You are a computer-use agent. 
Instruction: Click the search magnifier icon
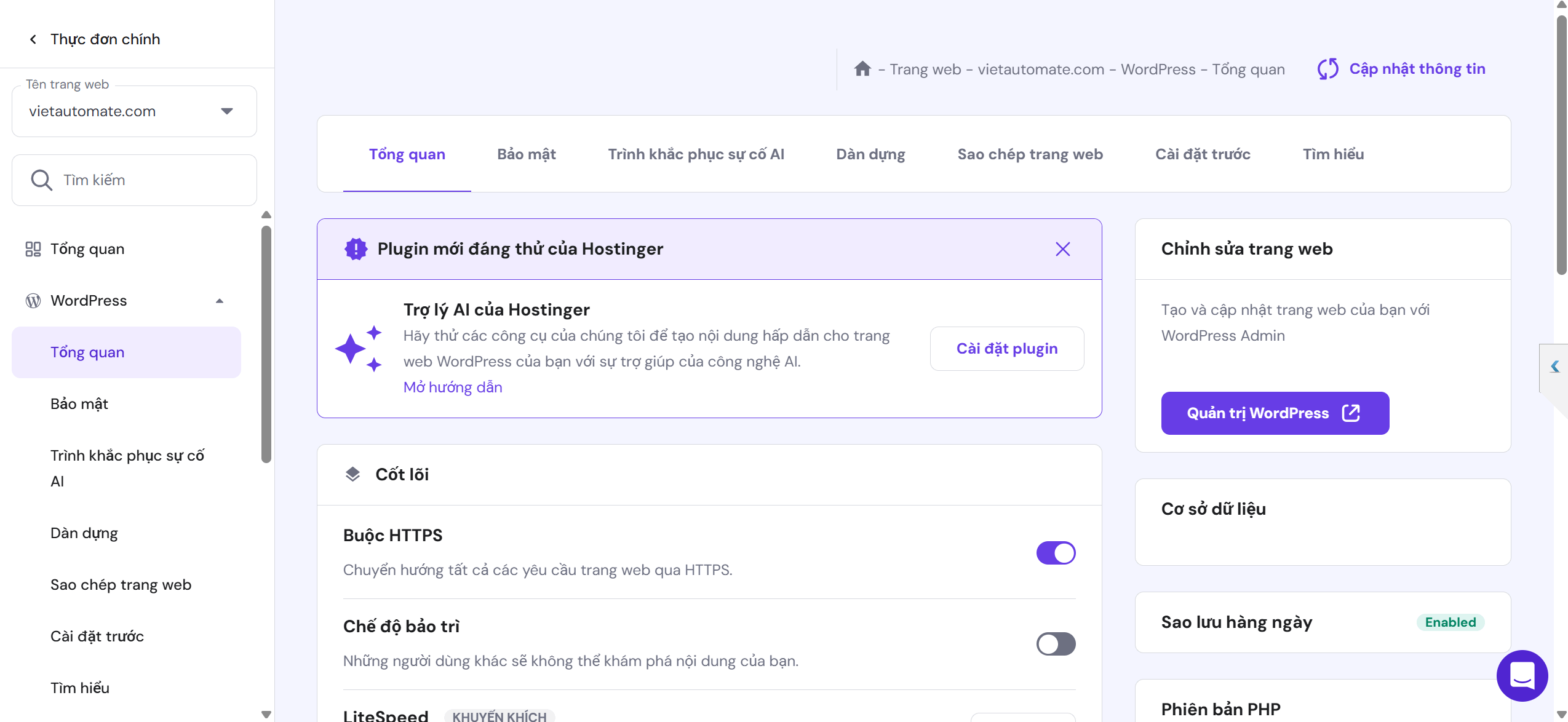click(41, 180)
